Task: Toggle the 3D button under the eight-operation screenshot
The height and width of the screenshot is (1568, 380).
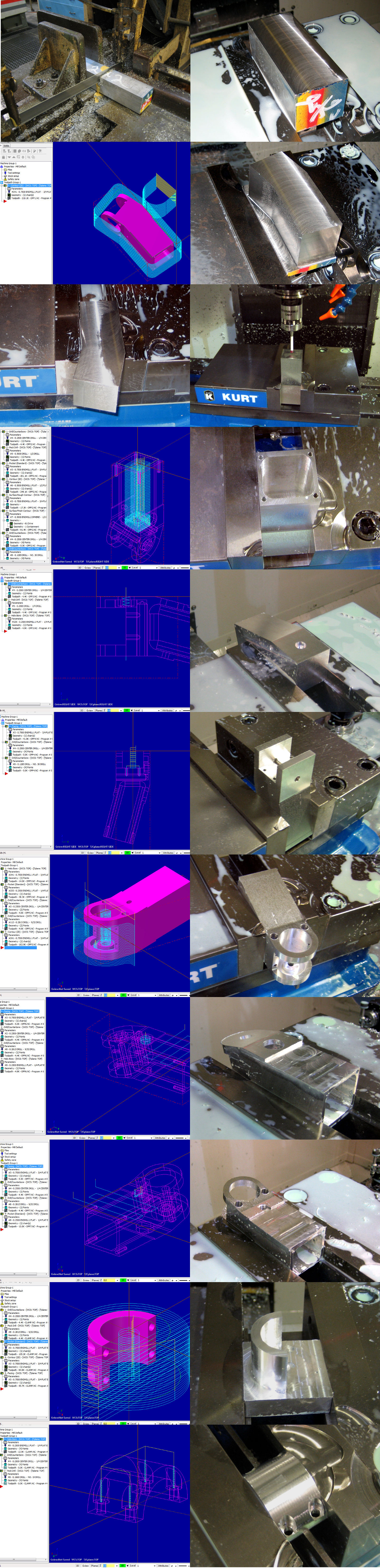Action: pos(79,567)
